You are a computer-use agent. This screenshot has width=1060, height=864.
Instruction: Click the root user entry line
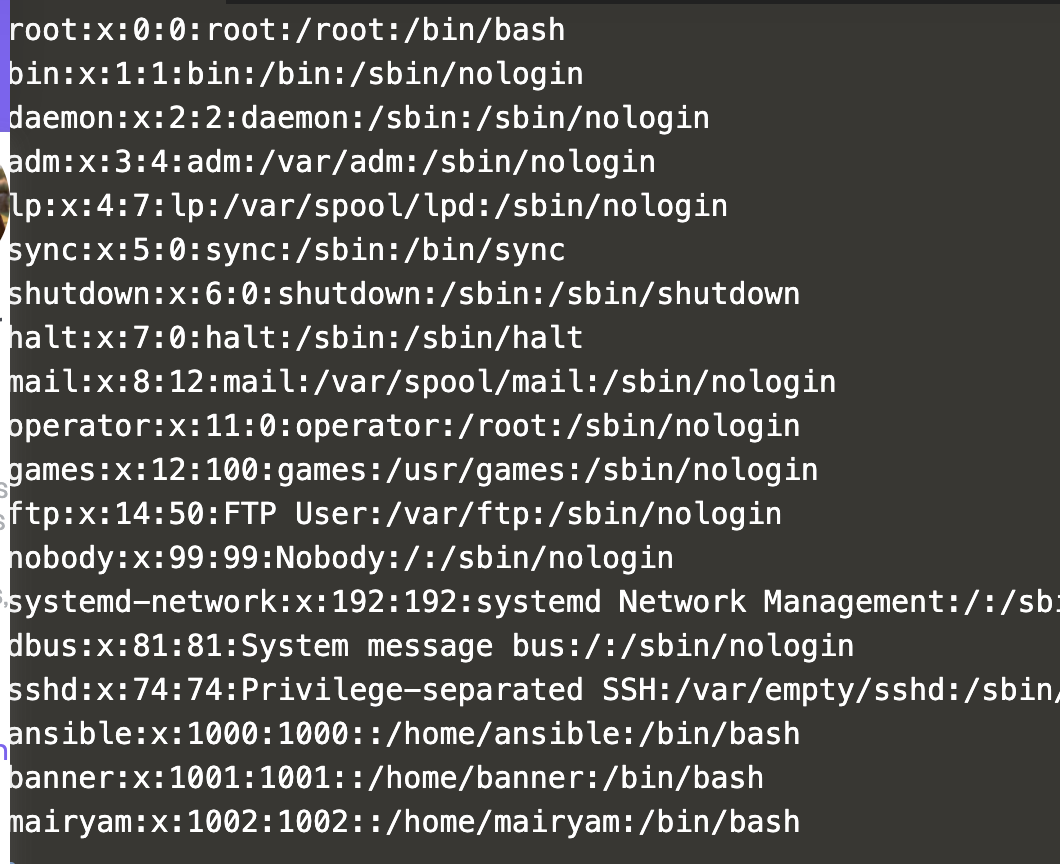click(x=286, y=30)
